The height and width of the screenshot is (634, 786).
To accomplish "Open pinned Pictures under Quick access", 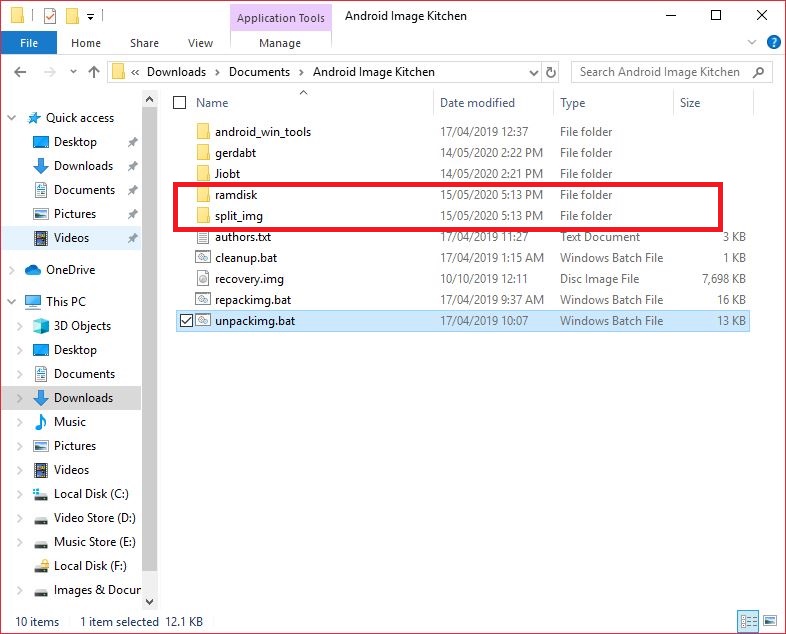I will click(75, 214).
